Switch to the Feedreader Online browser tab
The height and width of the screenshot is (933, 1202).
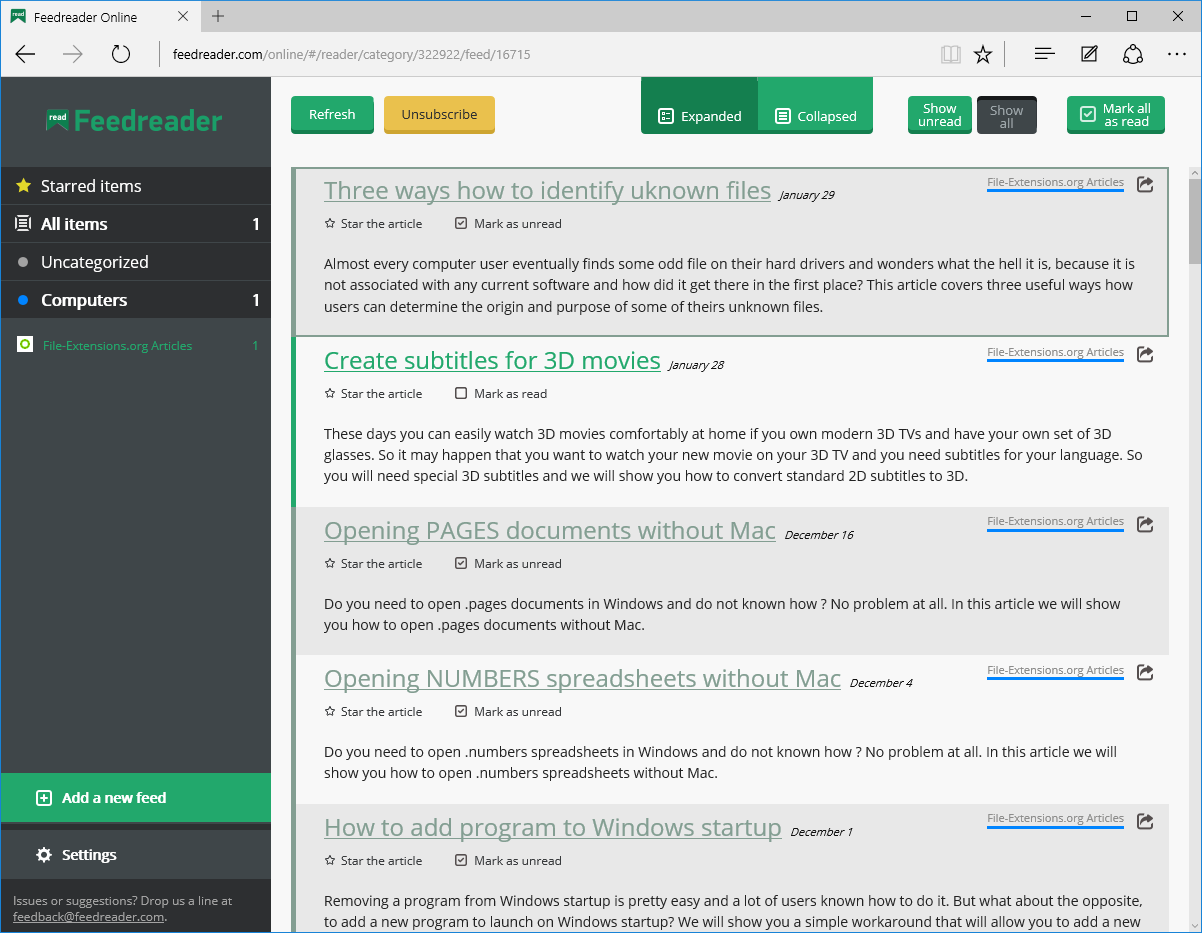coord(90,16)
